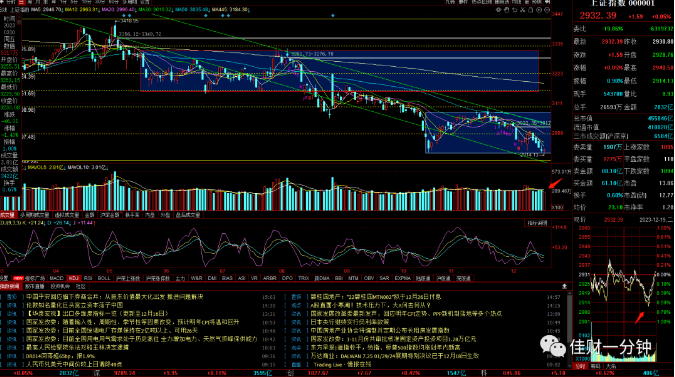Open the 指标说明 button in KDJ panel
Viewport: 675px width, 377px height.
point(537,223)
